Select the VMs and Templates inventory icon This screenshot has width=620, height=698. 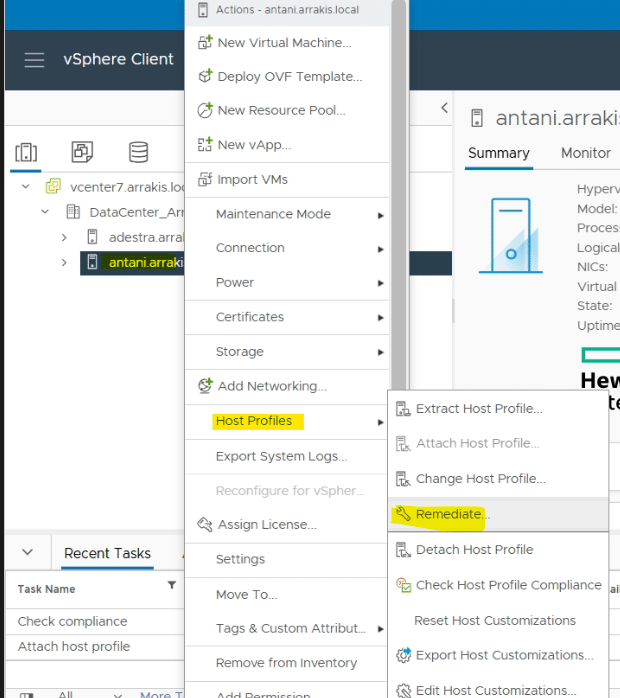pos(82,152)
